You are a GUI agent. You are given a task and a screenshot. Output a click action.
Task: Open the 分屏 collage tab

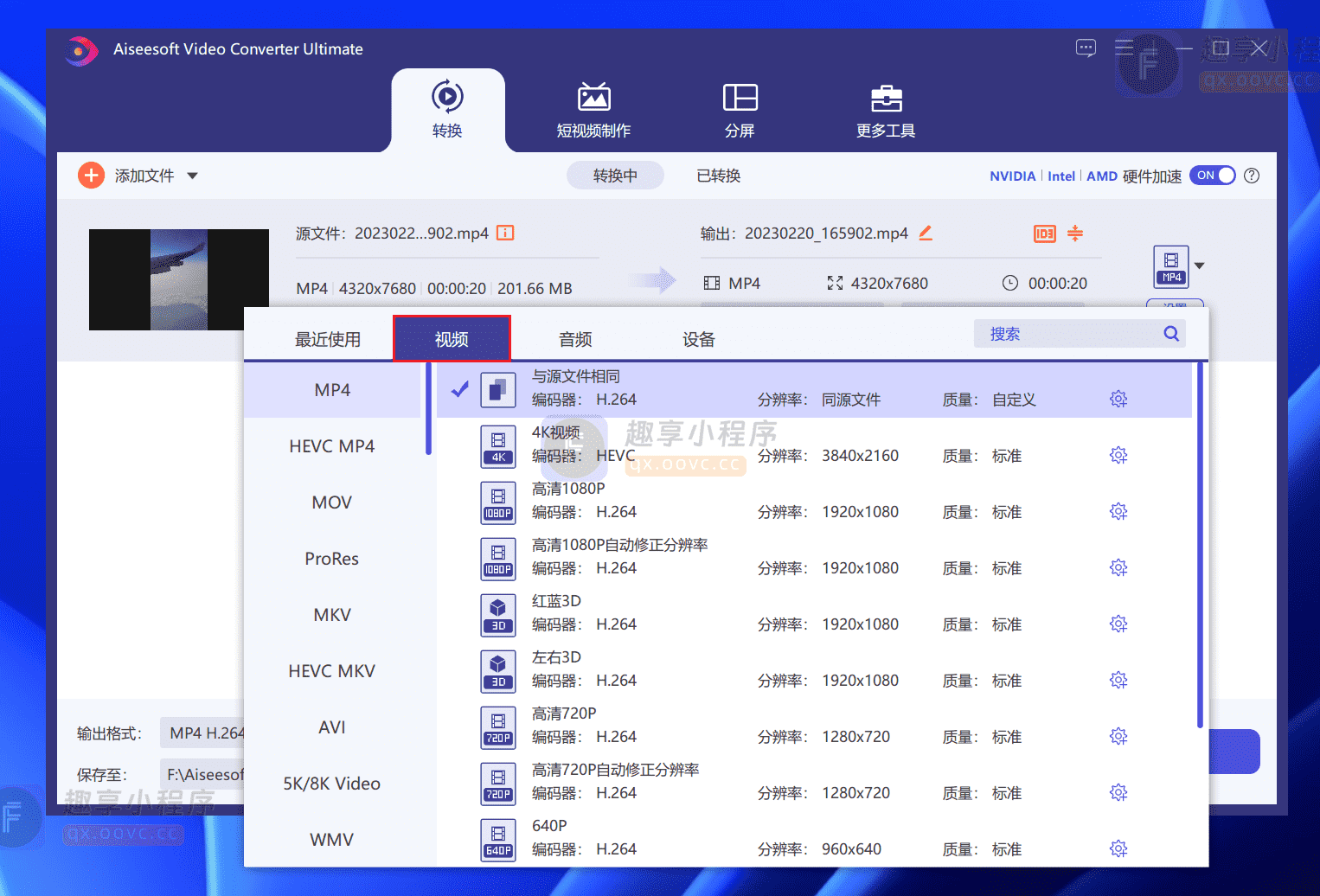click(x=740, y=110)
